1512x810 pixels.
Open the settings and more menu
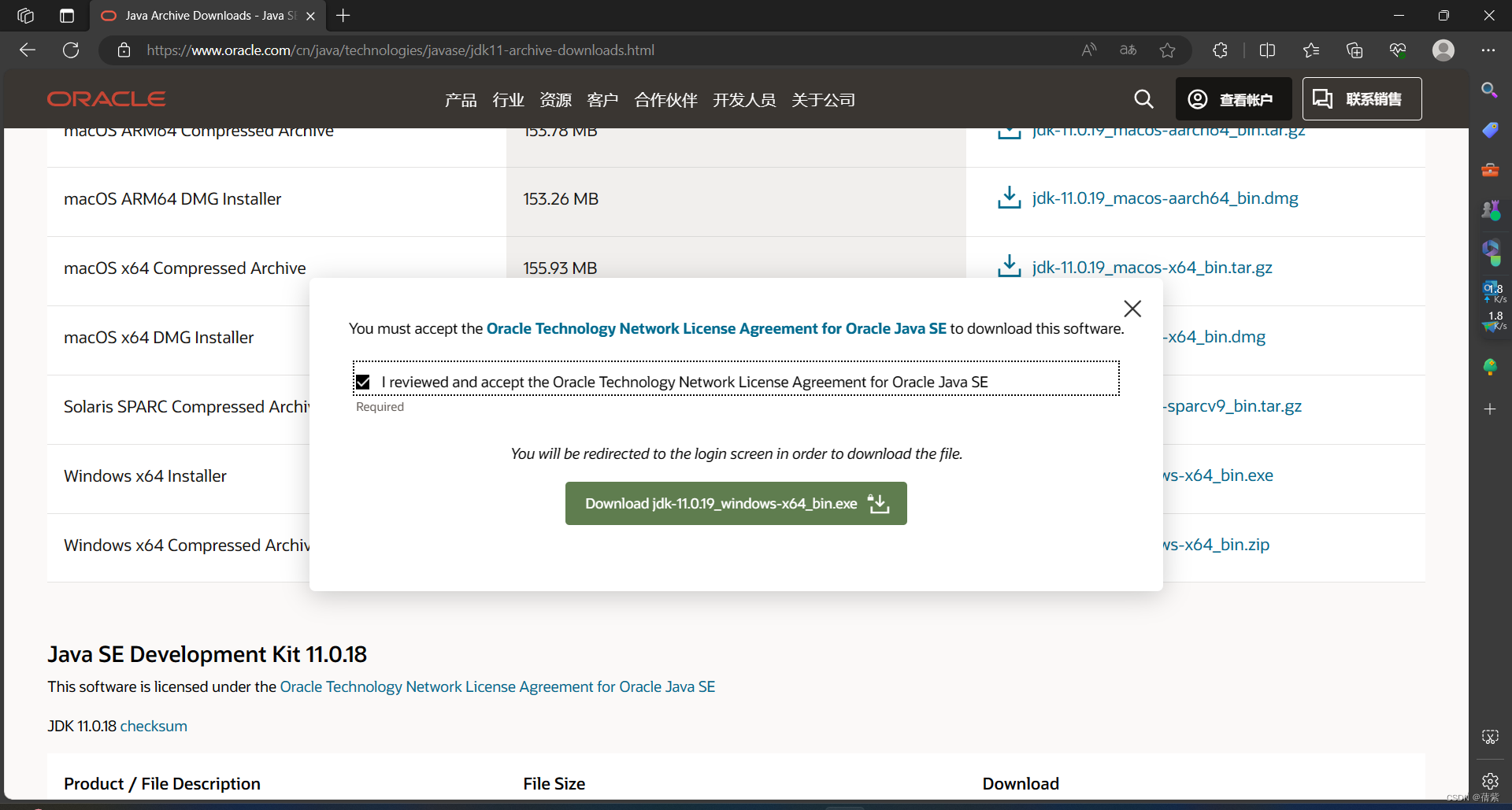1488,50
